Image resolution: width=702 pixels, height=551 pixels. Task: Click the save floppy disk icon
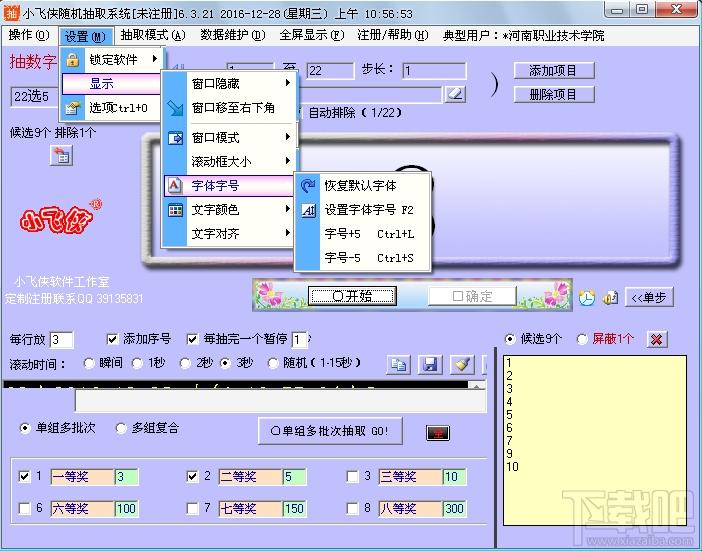click(x=430, y=364)
